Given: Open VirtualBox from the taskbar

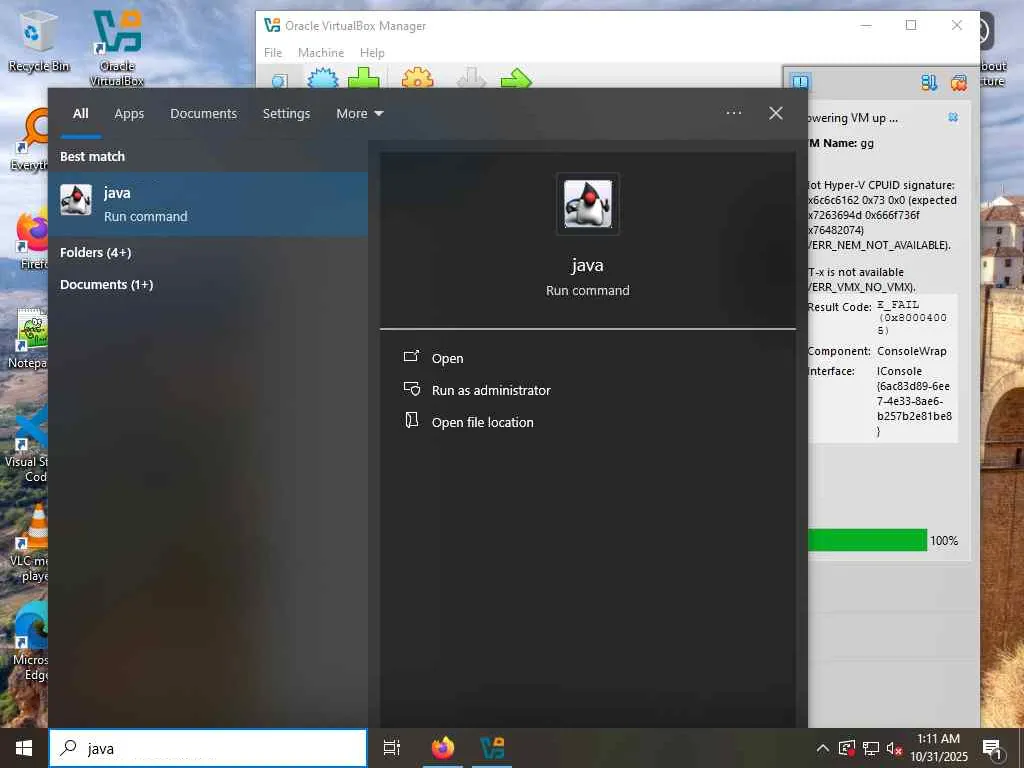Looking at the screenshot, I should click(x=492, y=748).
